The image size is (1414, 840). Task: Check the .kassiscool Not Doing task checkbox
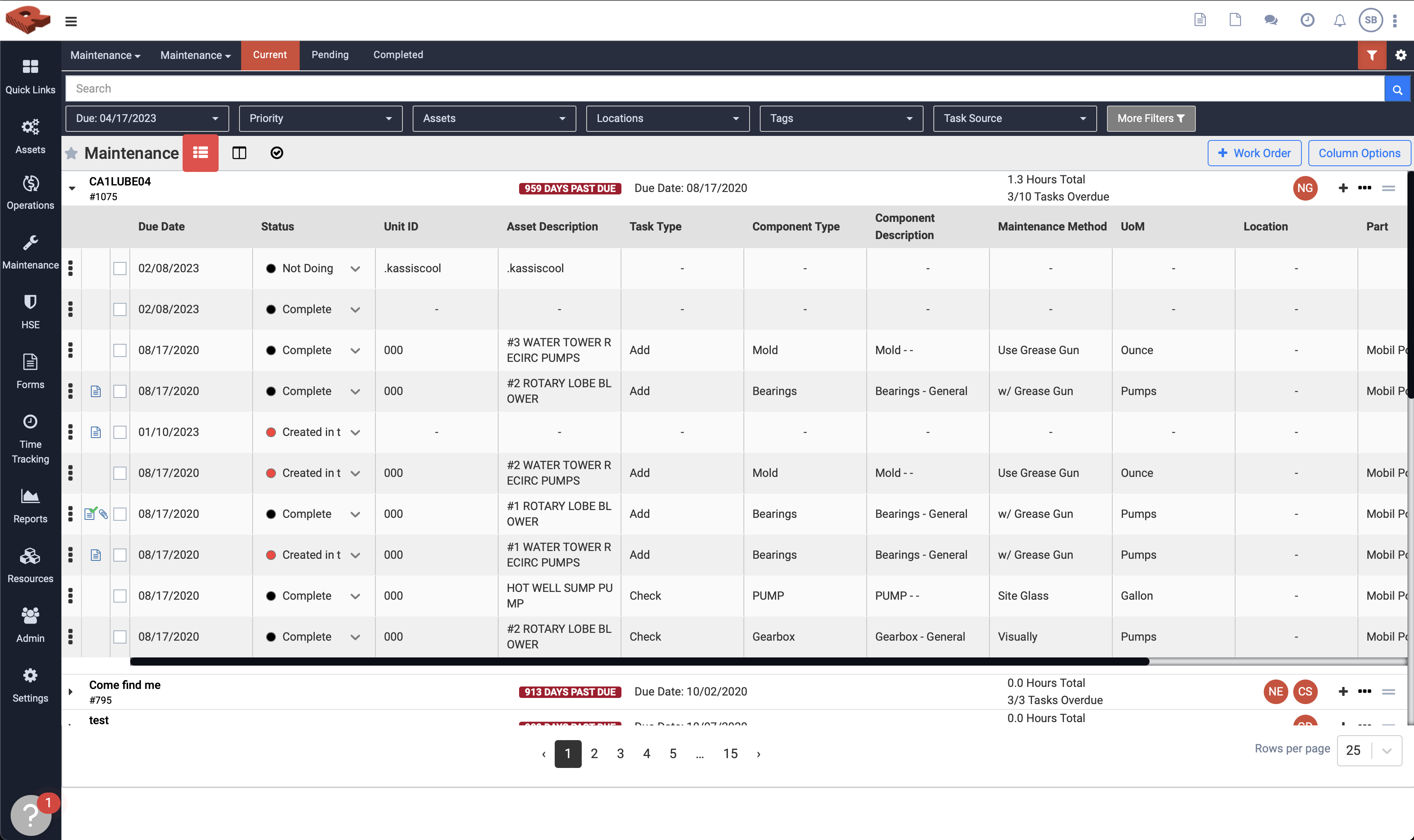point(120,268)
